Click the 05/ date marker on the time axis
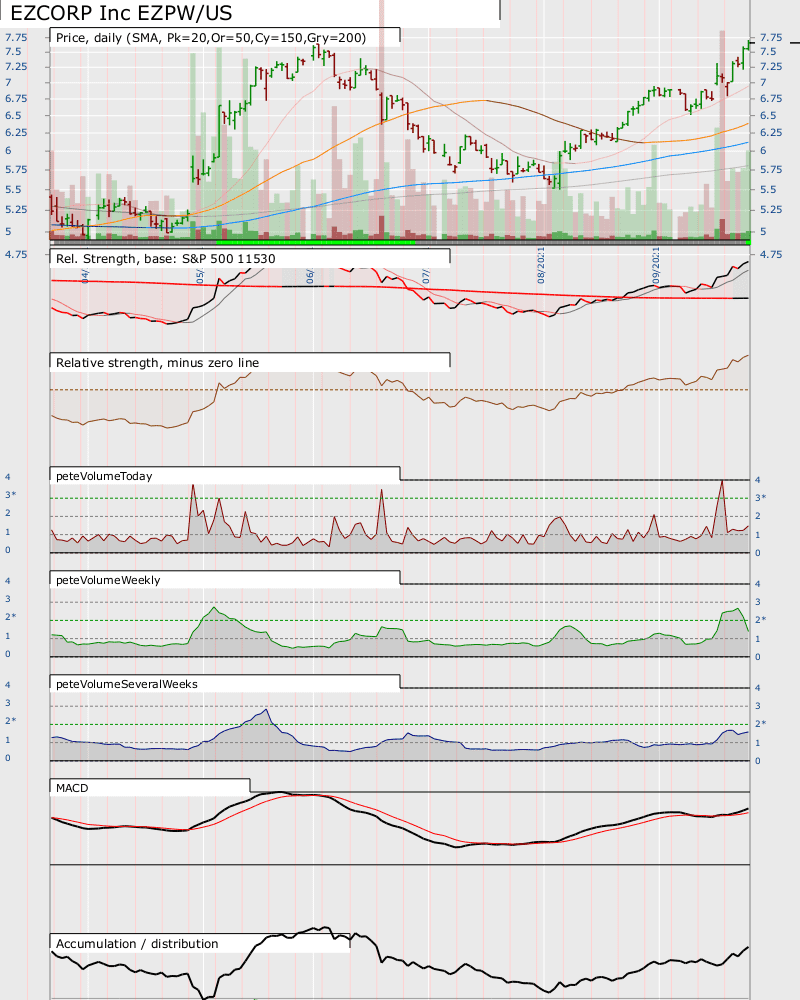 [200, 276]
